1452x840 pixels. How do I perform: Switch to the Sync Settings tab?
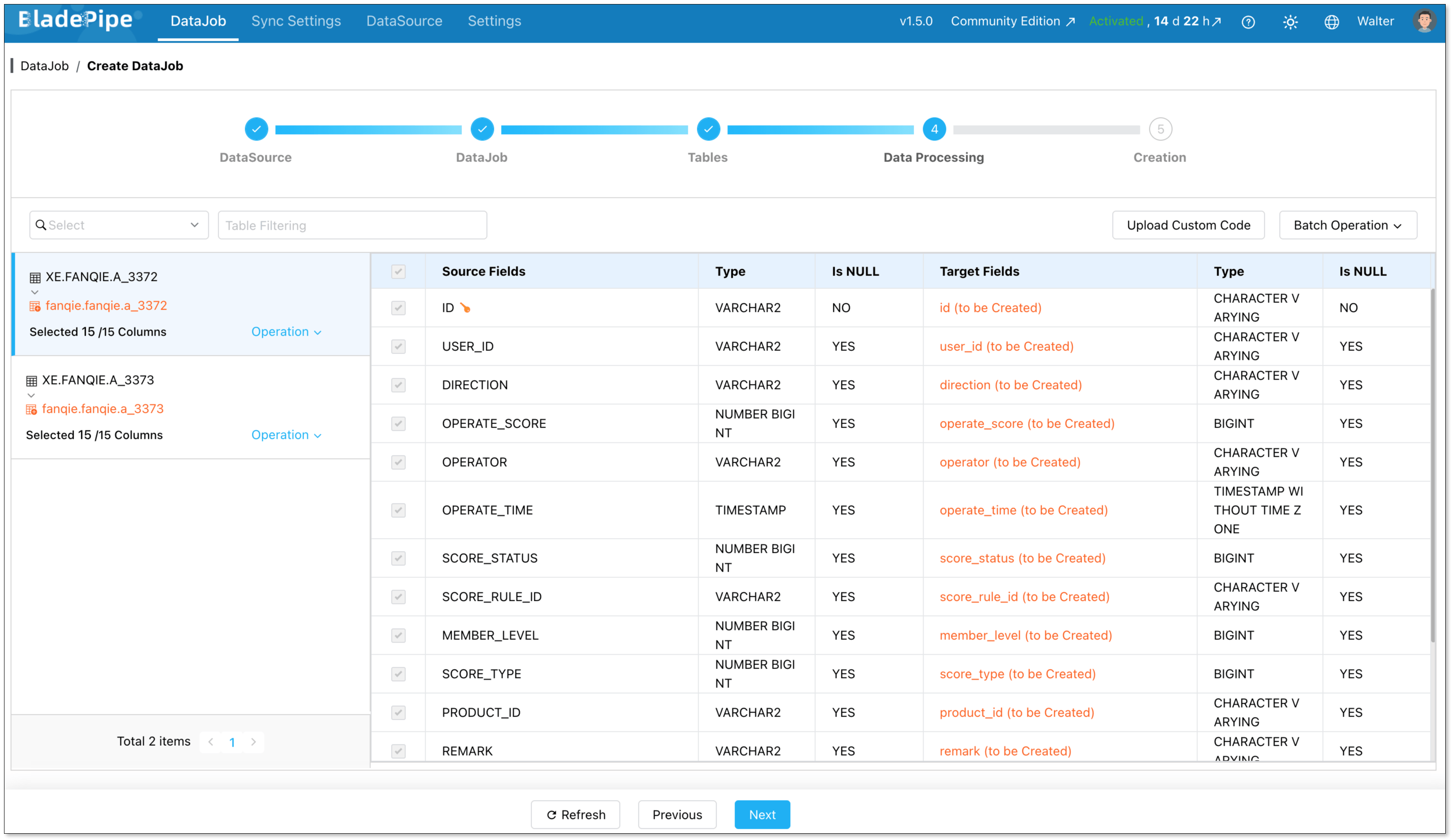pos(295,21)
